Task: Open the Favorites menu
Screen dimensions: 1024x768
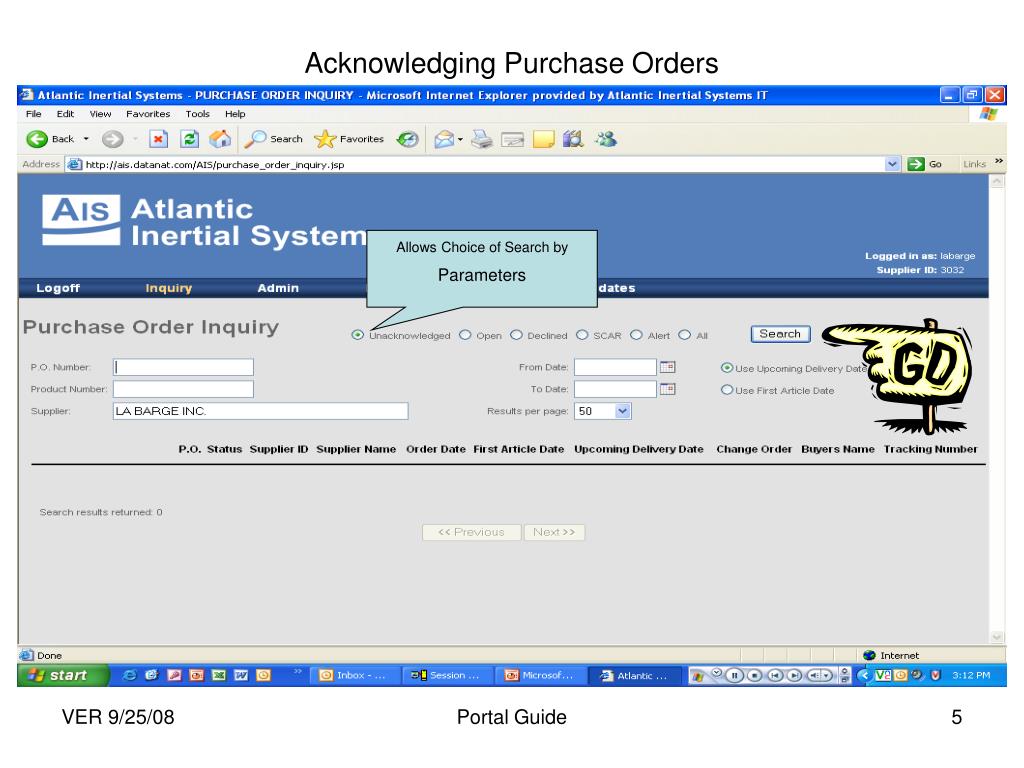Action: click(148, 114)
